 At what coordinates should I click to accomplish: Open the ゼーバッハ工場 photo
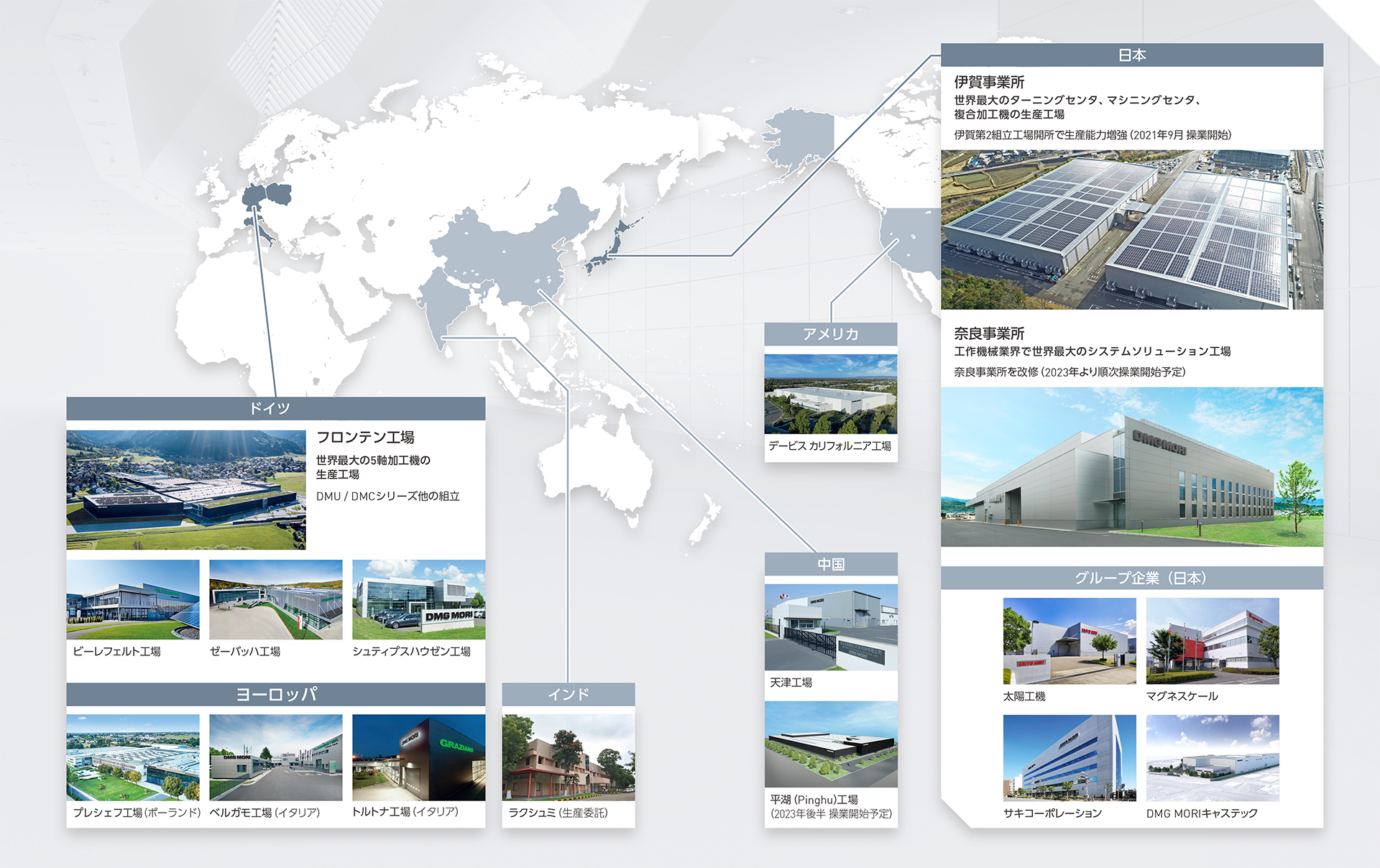coord(276,599)
